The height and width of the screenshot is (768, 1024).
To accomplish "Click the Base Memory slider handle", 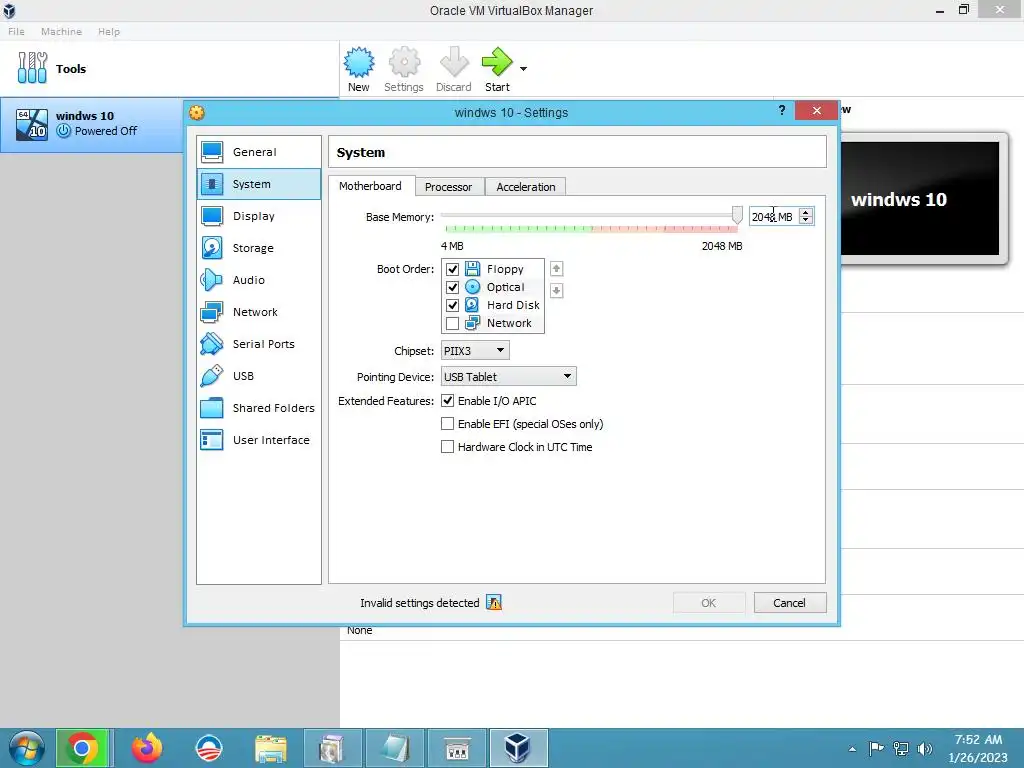I will click(737, 215).
